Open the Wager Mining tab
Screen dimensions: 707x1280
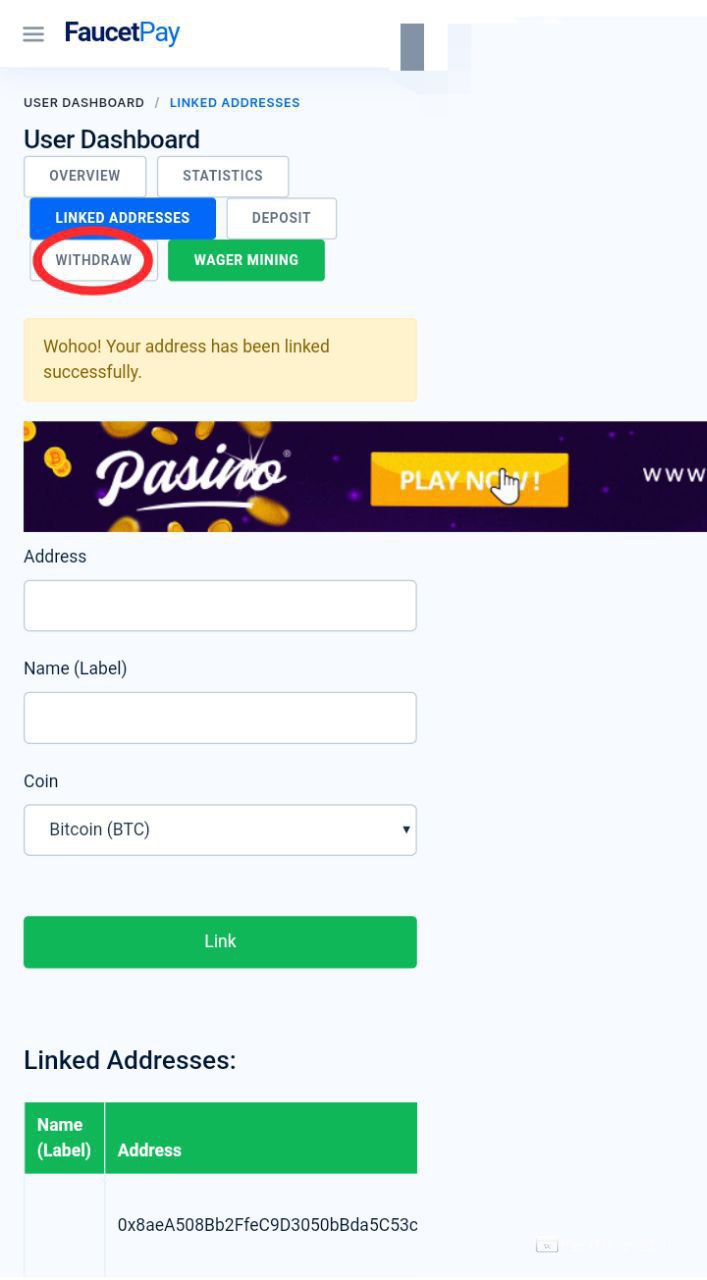[x=246, y=260]
